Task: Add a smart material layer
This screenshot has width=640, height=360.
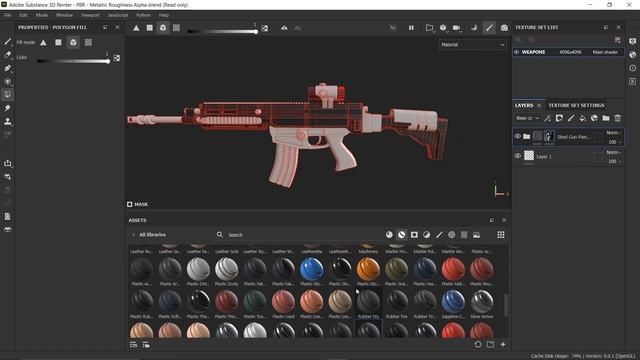Action: pyautogui.click(x=594, y=118)
